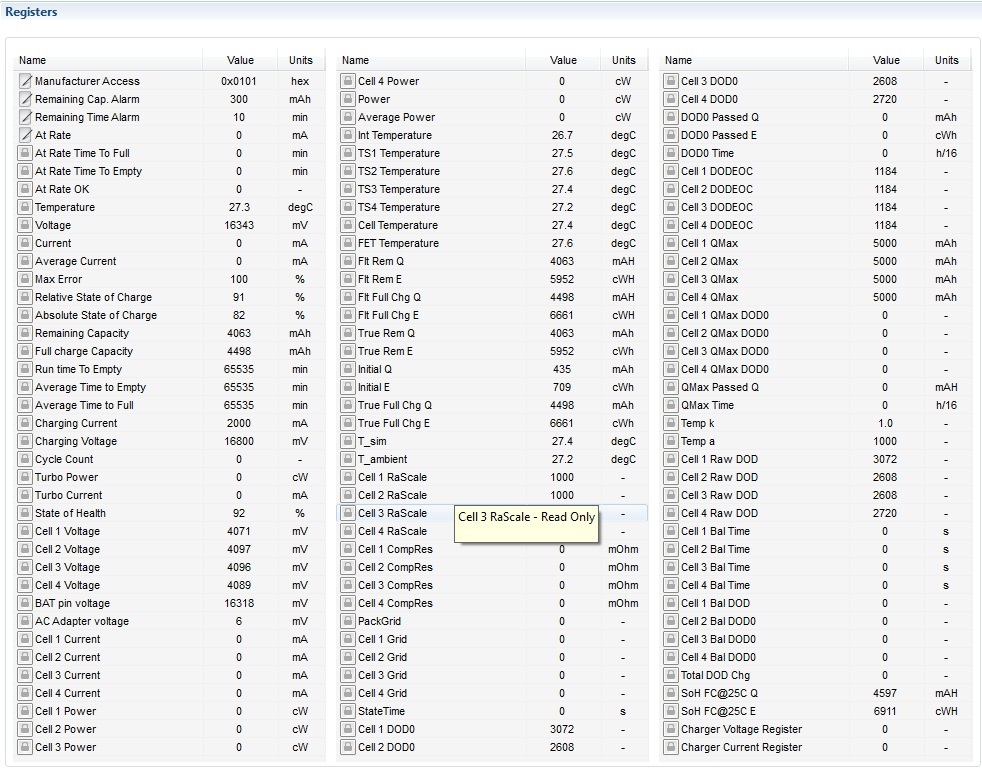Click the lock icon for Charging Voltage

25,441
